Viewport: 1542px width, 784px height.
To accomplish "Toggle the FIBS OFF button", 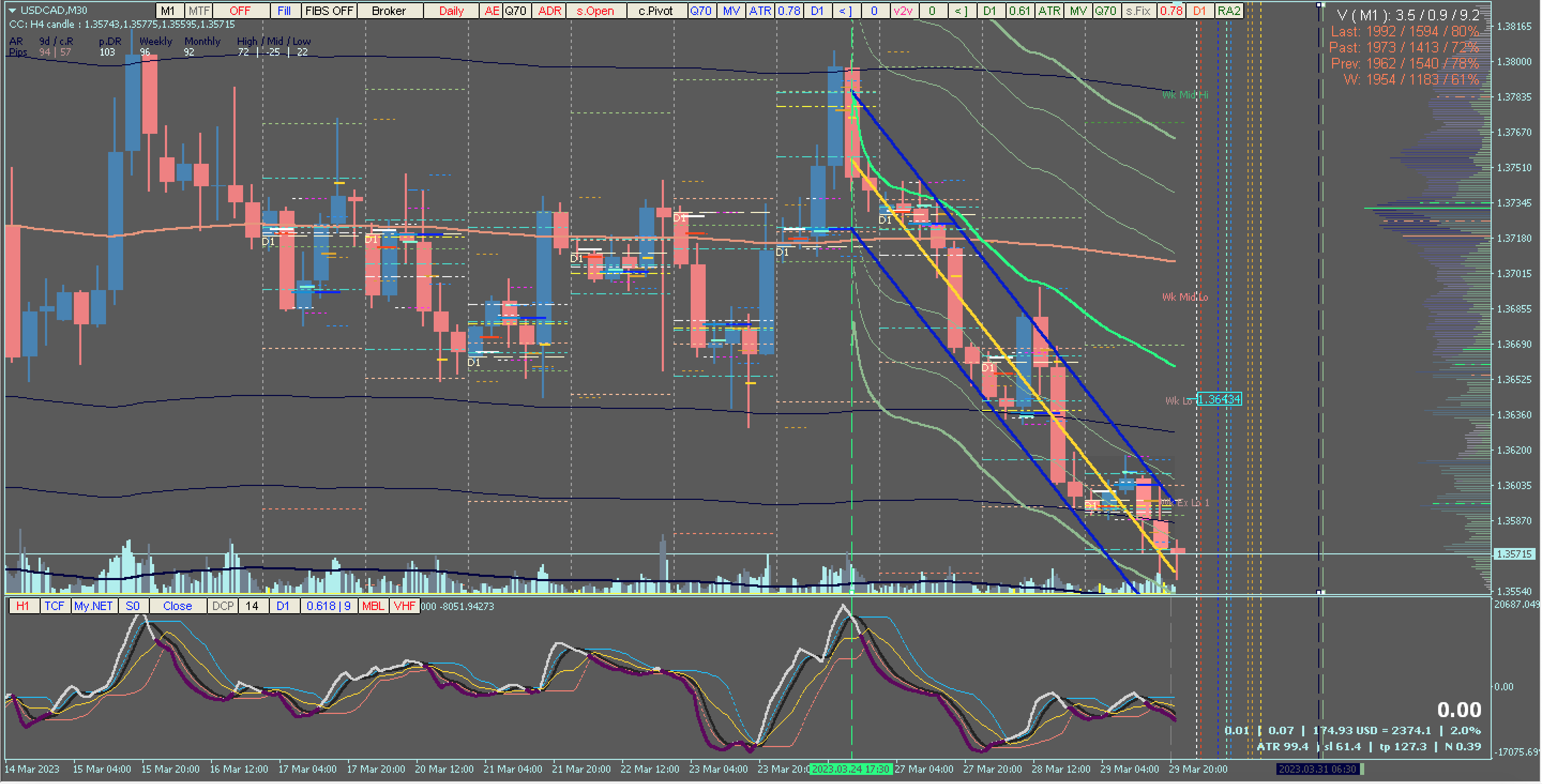I will [329, 11].
